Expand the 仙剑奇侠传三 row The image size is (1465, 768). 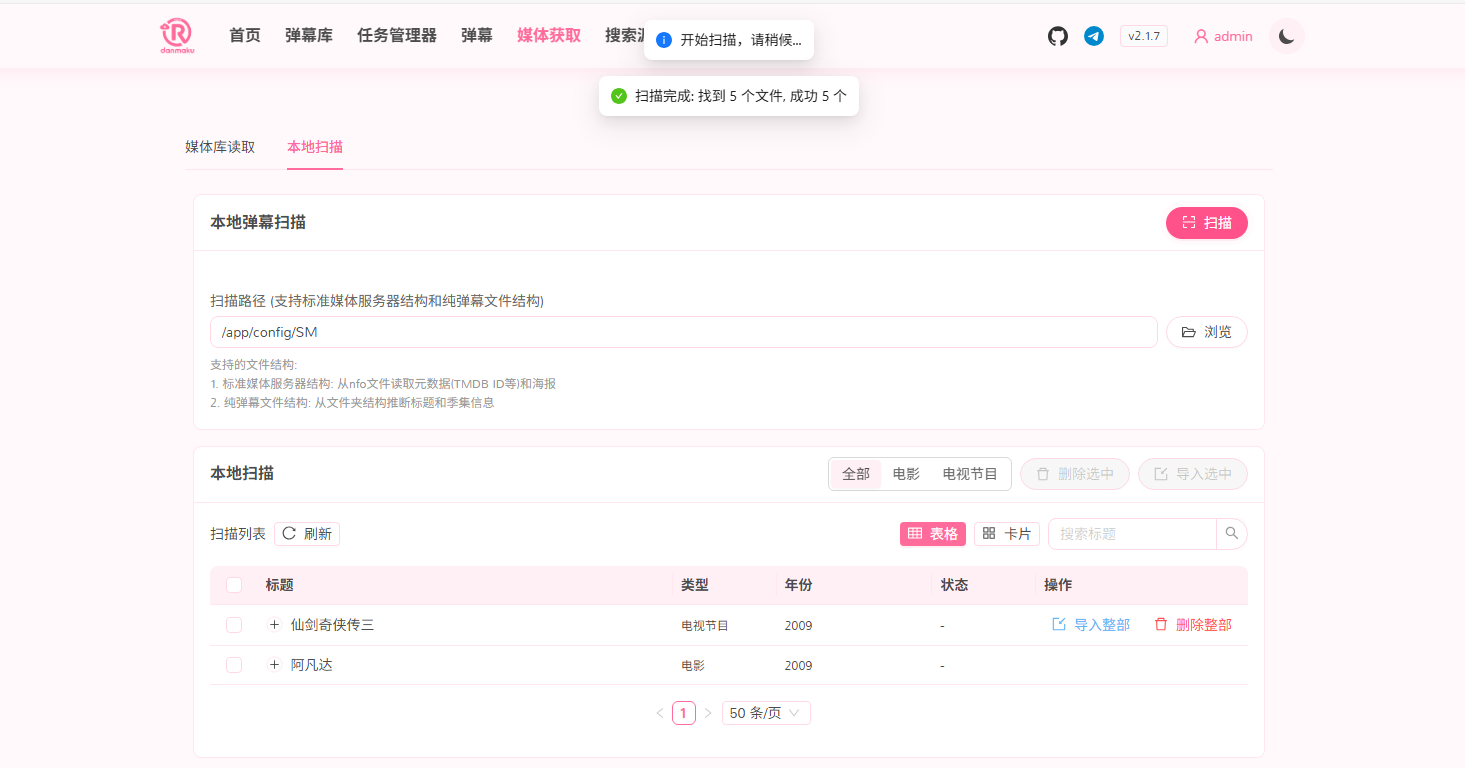point(274,625)
